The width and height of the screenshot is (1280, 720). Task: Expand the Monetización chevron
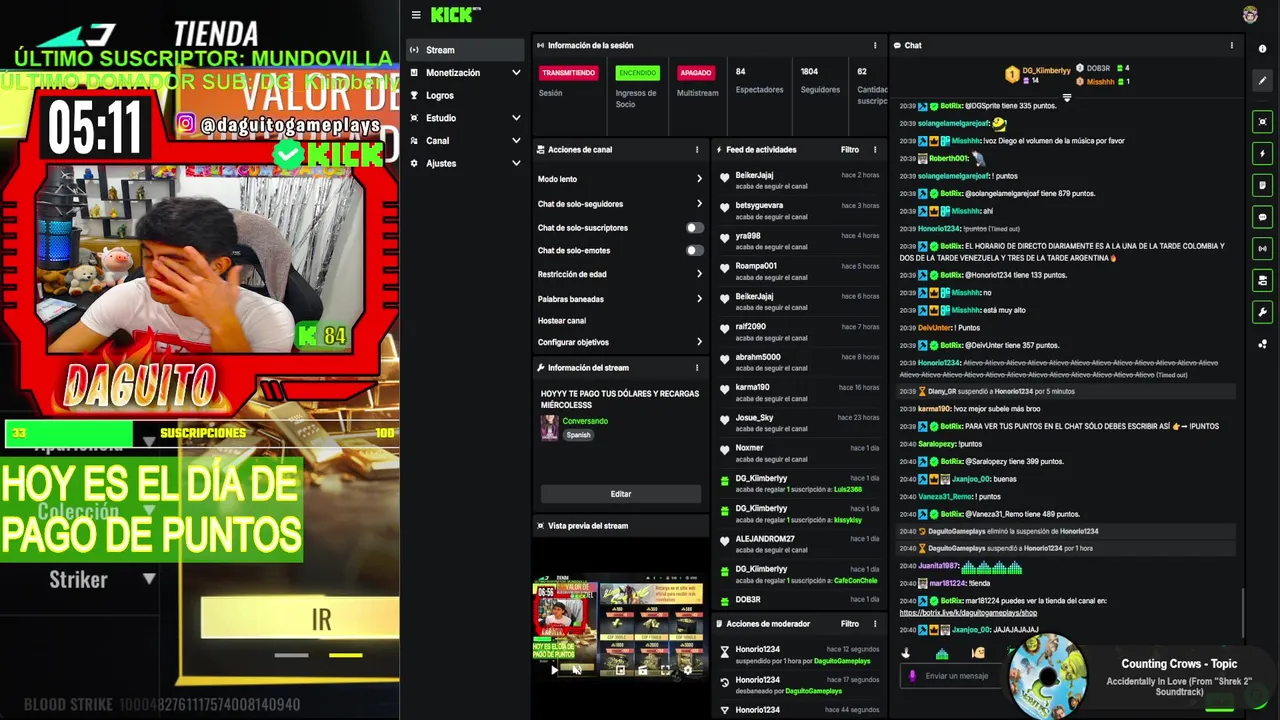(516, 73)
